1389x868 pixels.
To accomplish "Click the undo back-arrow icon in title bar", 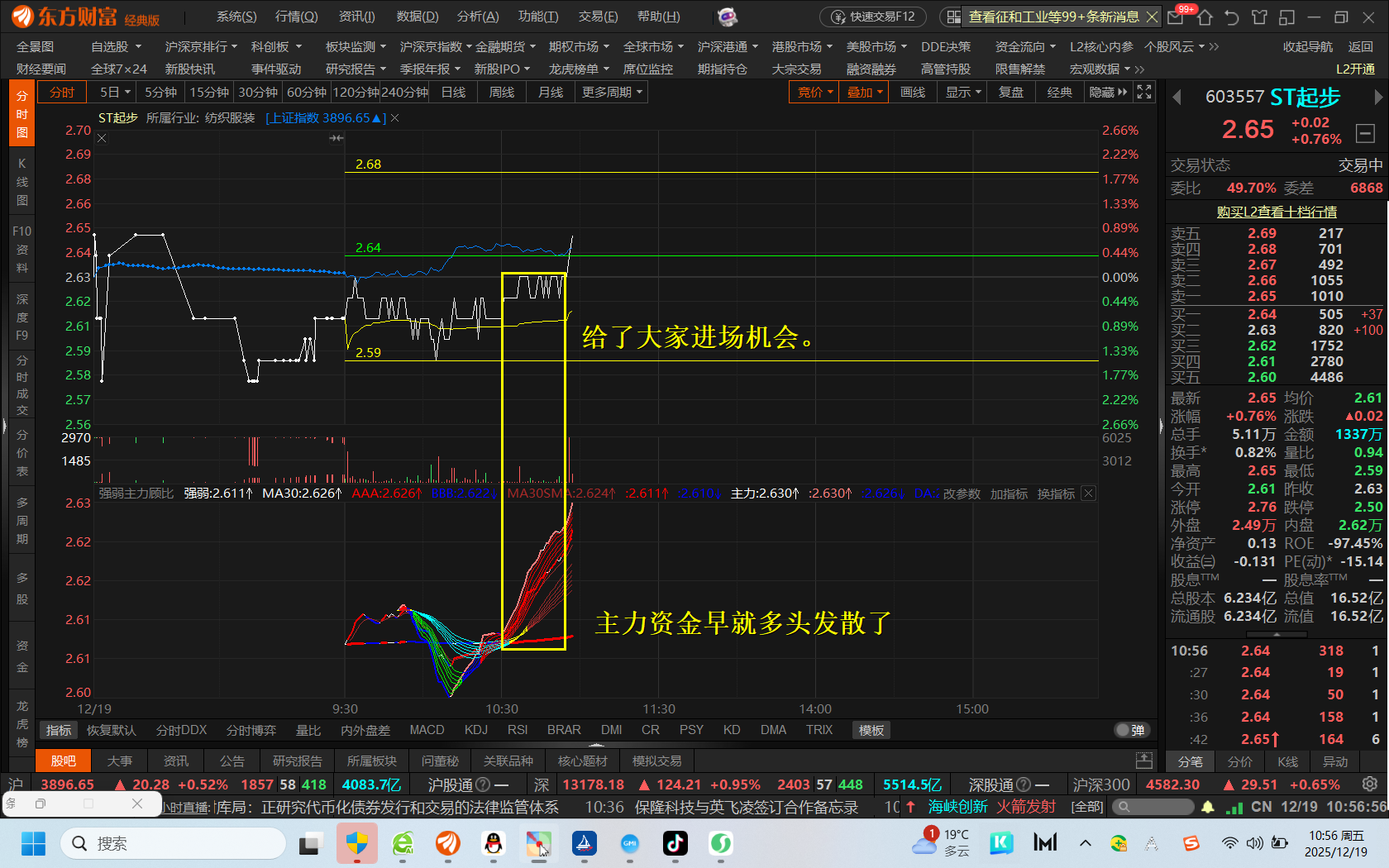I will pyautogui.click(x=1232, y=17).
